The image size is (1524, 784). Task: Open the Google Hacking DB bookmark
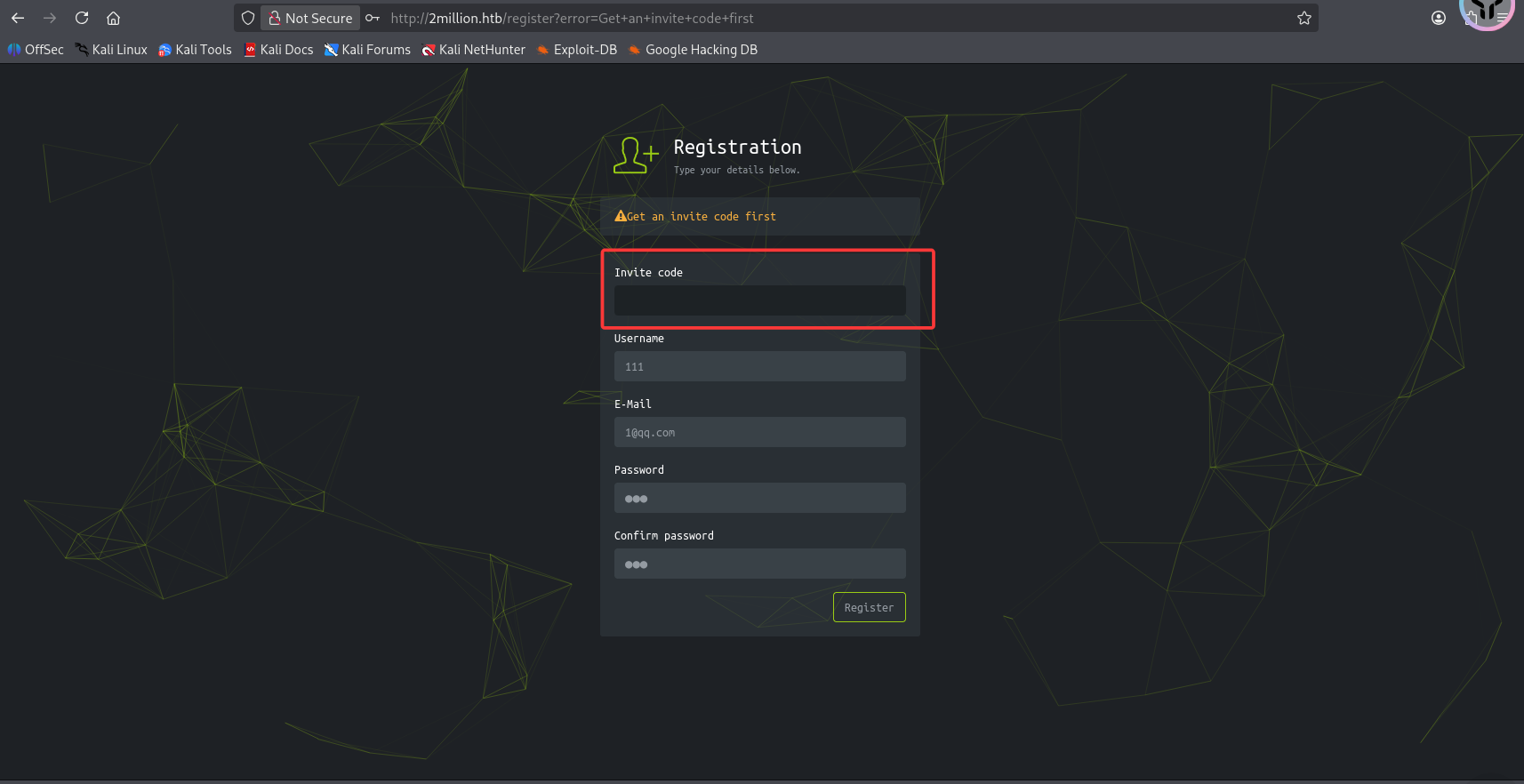click(693, 50)
